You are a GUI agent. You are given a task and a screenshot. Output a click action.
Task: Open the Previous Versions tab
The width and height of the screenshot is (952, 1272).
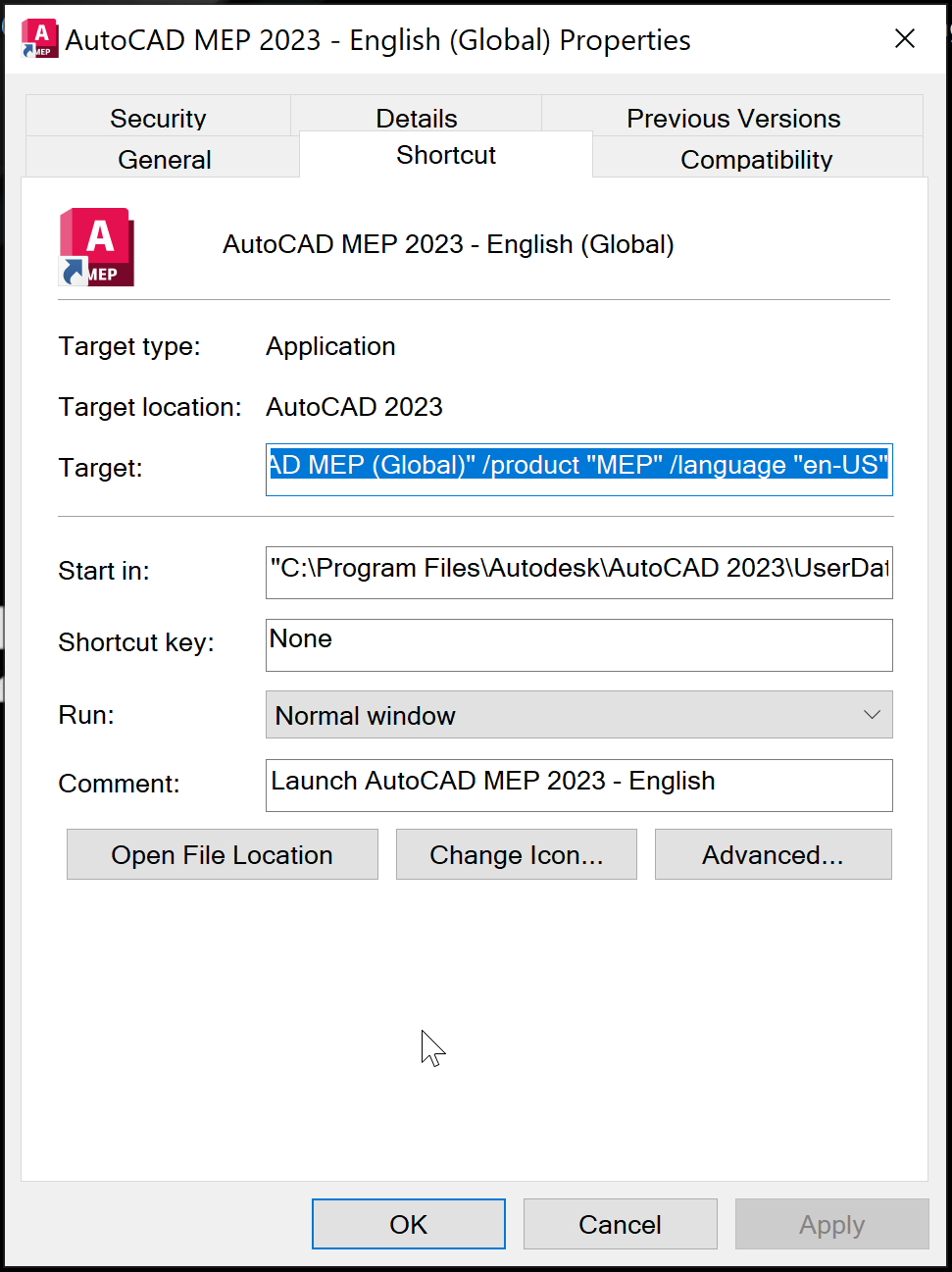[x=733, y=118]
